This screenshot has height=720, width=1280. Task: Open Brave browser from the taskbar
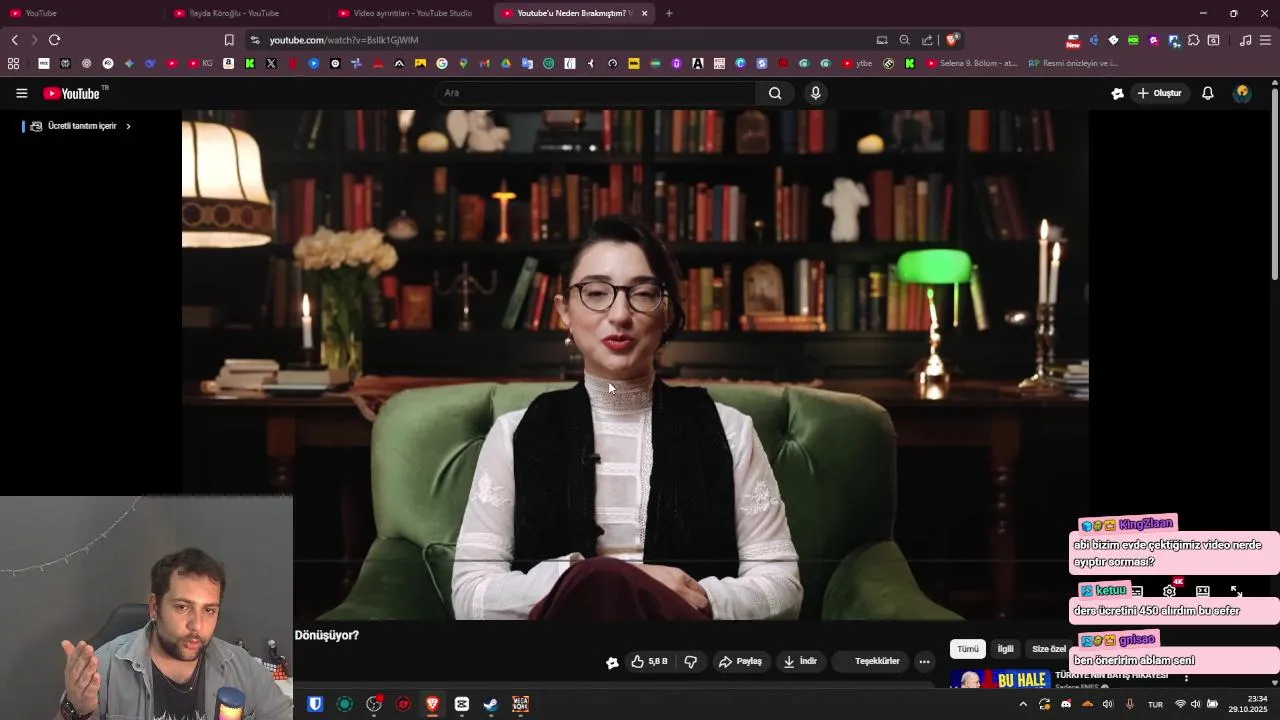[x=432, y=704]
